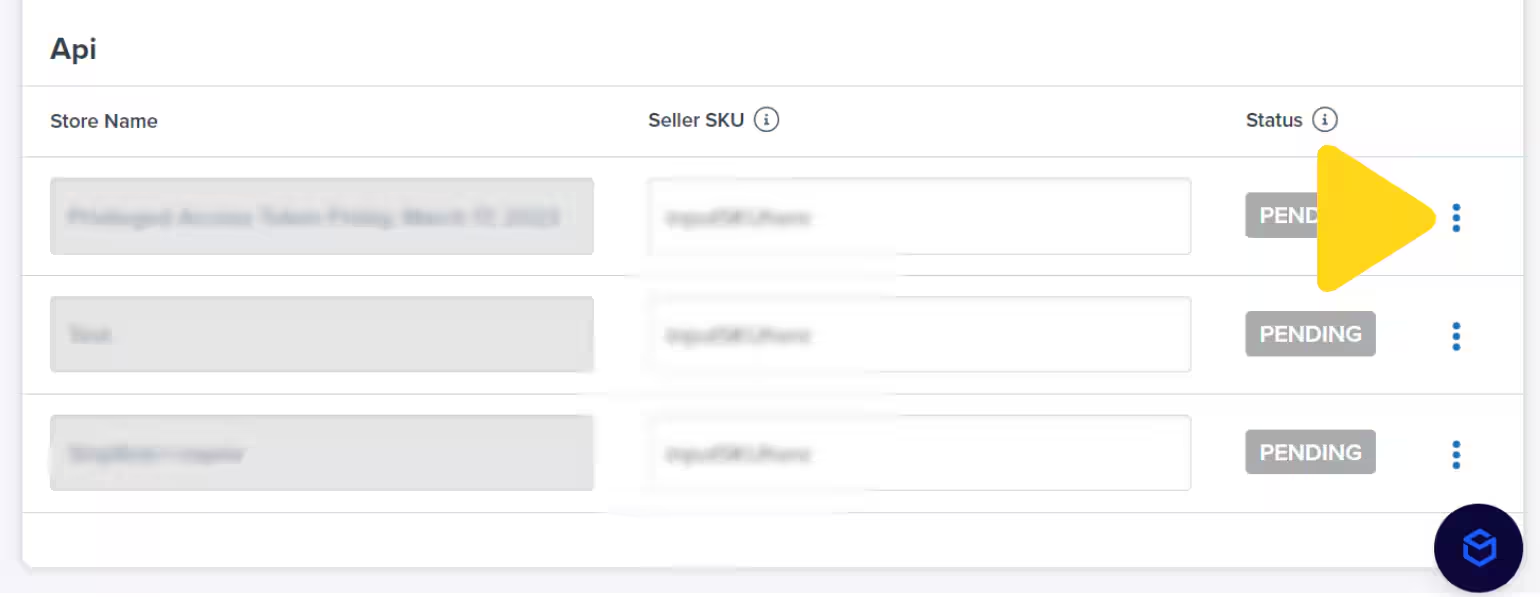The height and width of the screenshot is (597, 1540).
Task: Click the PENDING badge on the Test row
Action: pyautogui.click(x=1310, y=334)
